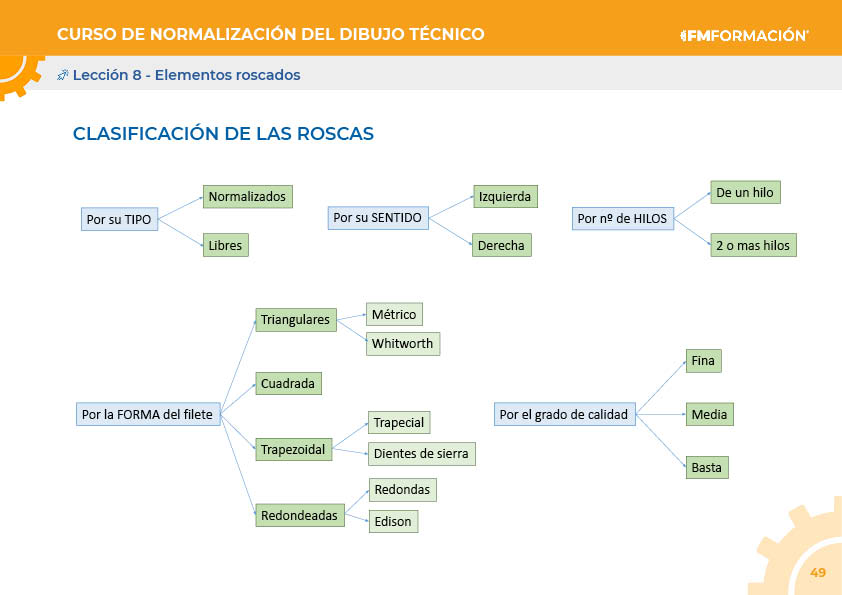This screenshot has width=842, height=595.
Task: Click the 'Media' box
Action: coord(709,414)
